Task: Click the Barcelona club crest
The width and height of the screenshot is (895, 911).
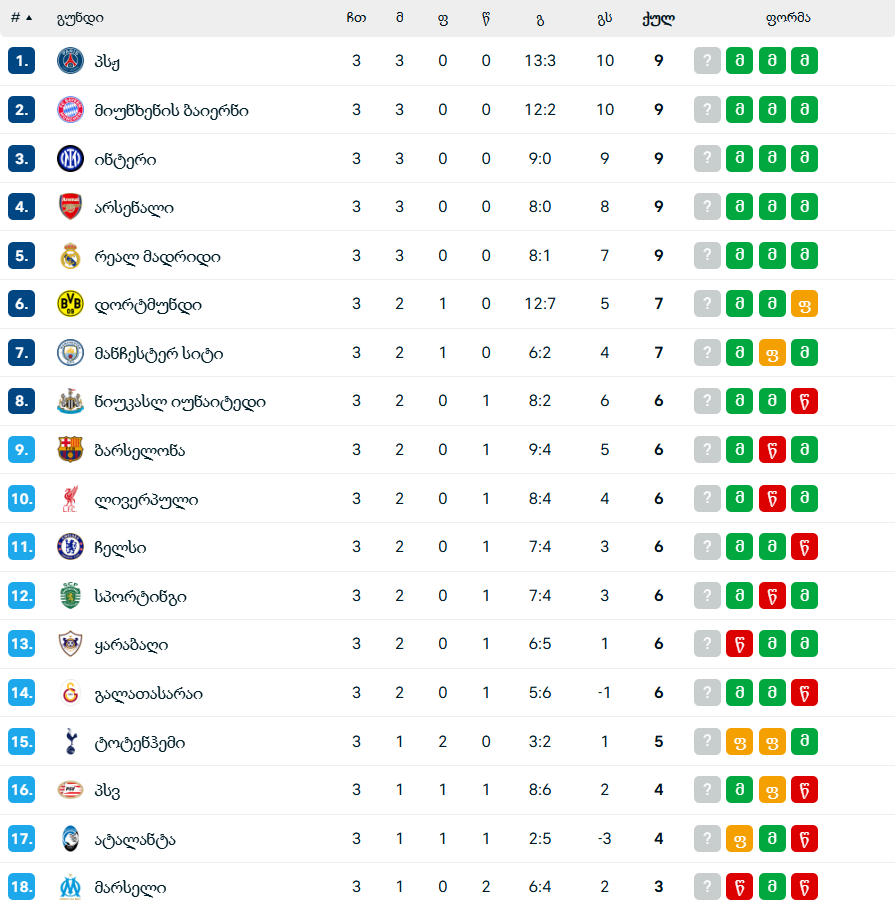Action: pos(70,450)
